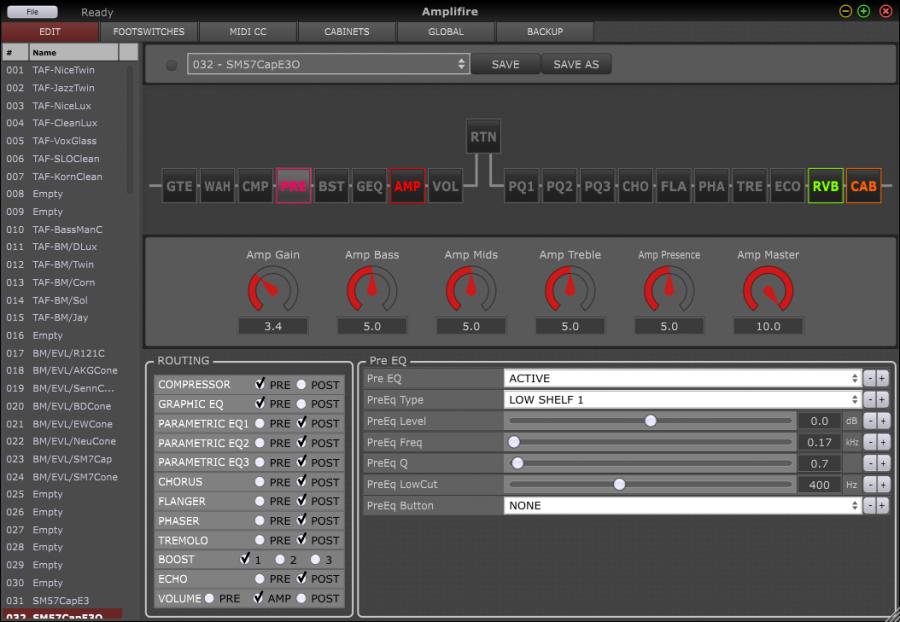Screen dimensions: 900x622
Task: Click the SAVE AS button
Action: click(576, 64)
